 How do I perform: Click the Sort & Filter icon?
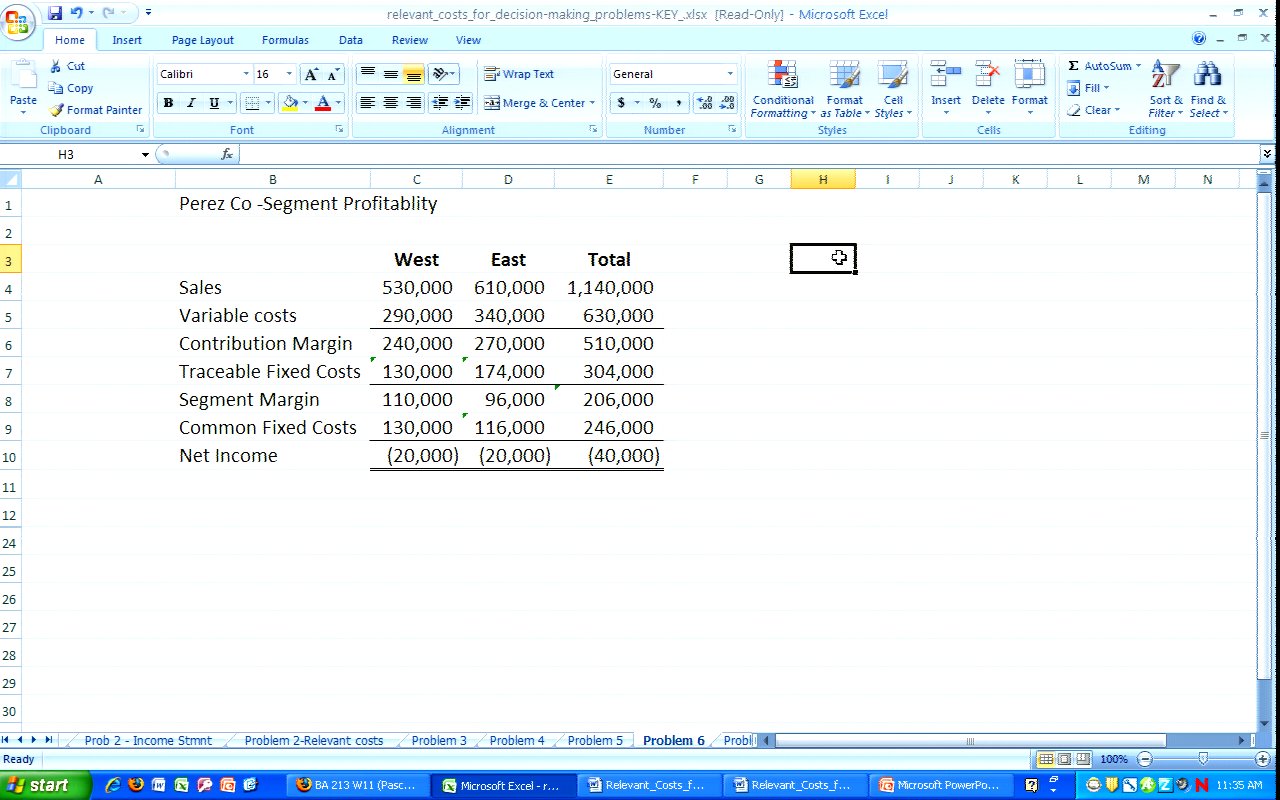coord(1165,76)
